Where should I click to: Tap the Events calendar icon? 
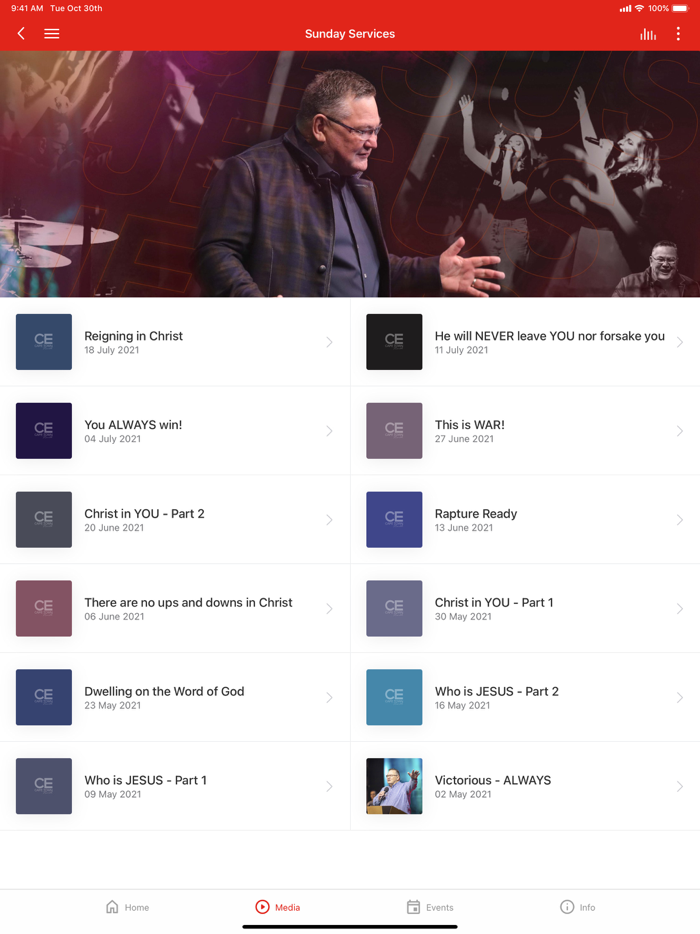point(413,907)
